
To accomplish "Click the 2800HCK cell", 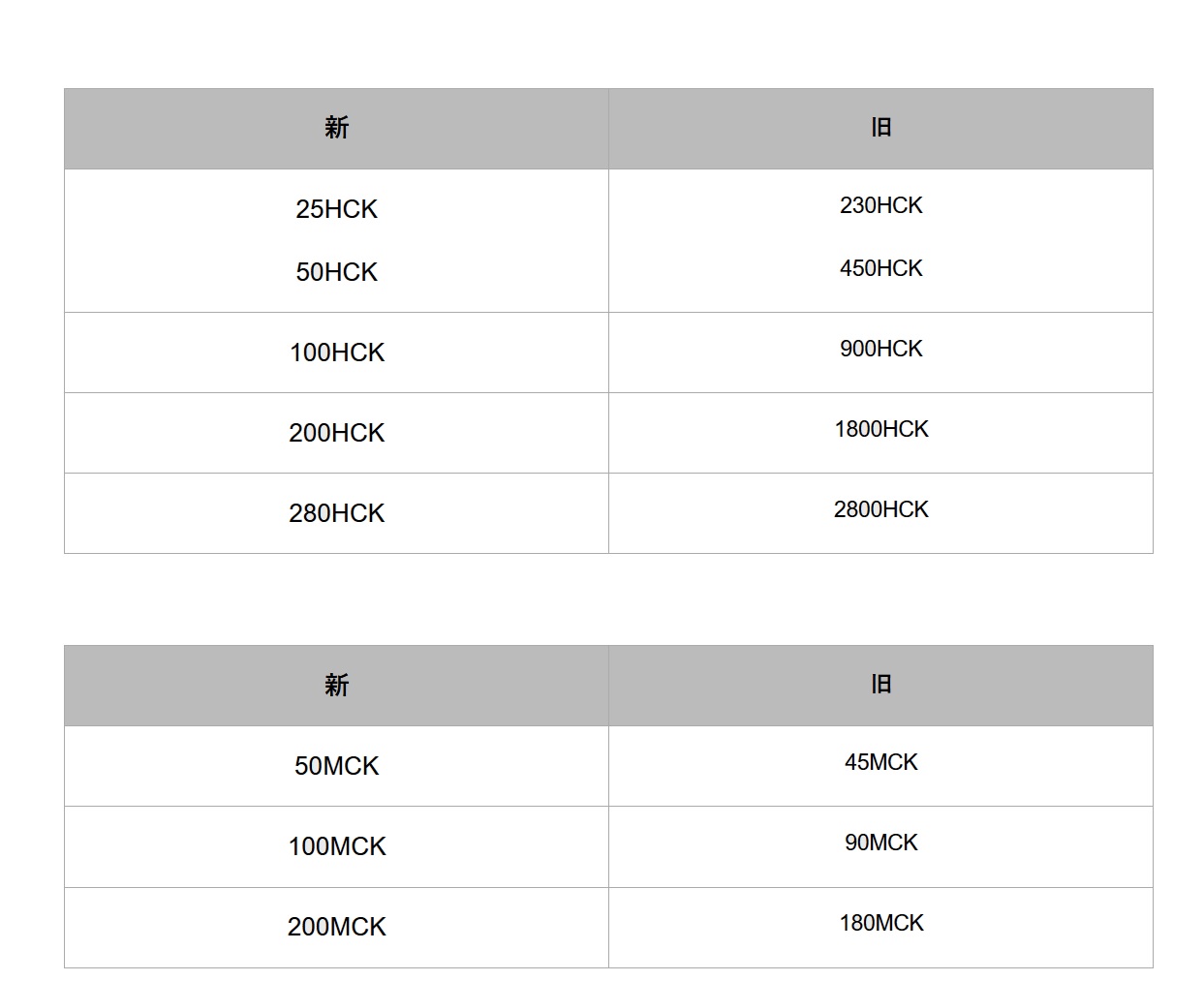I will pos(880,513).
